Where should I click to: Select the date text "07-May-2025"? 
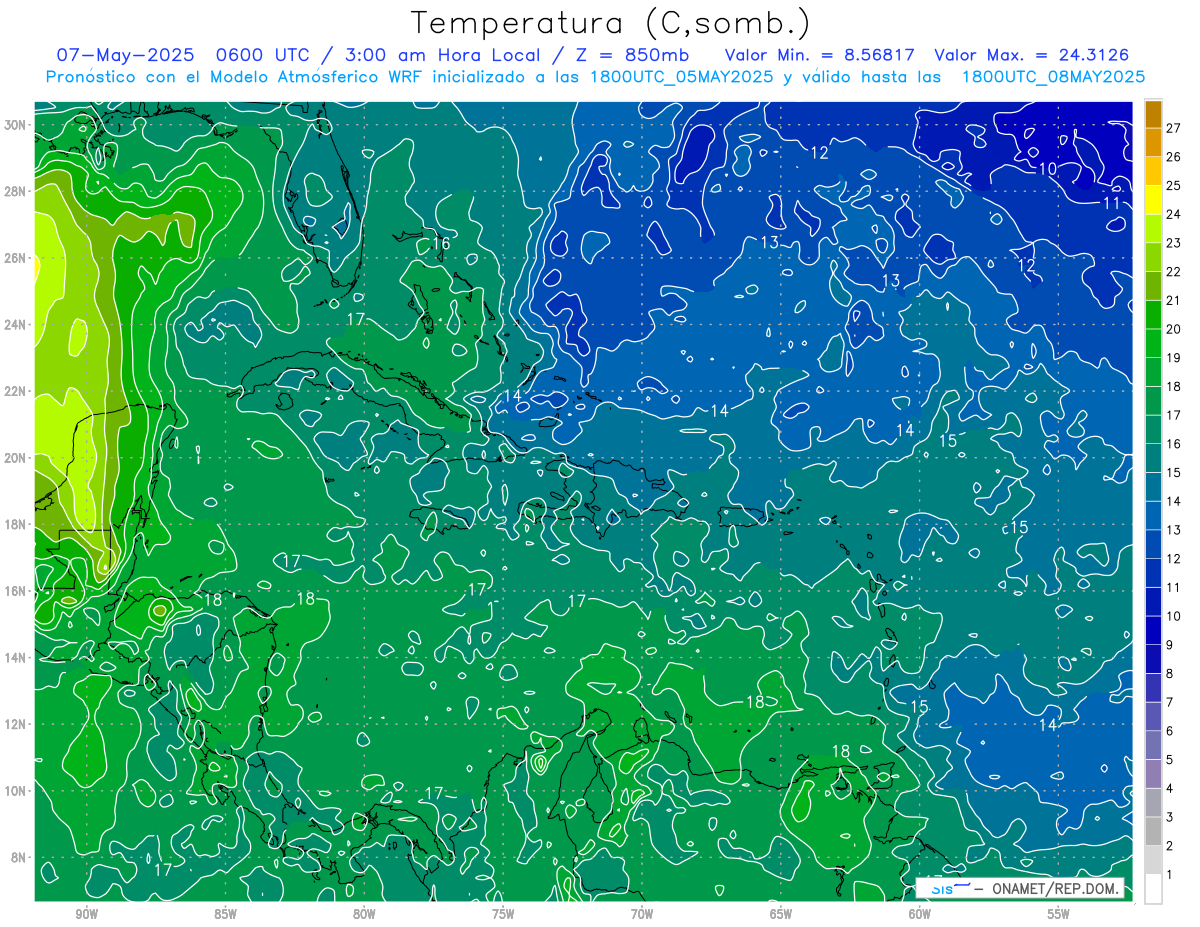[x=124, y=55]
